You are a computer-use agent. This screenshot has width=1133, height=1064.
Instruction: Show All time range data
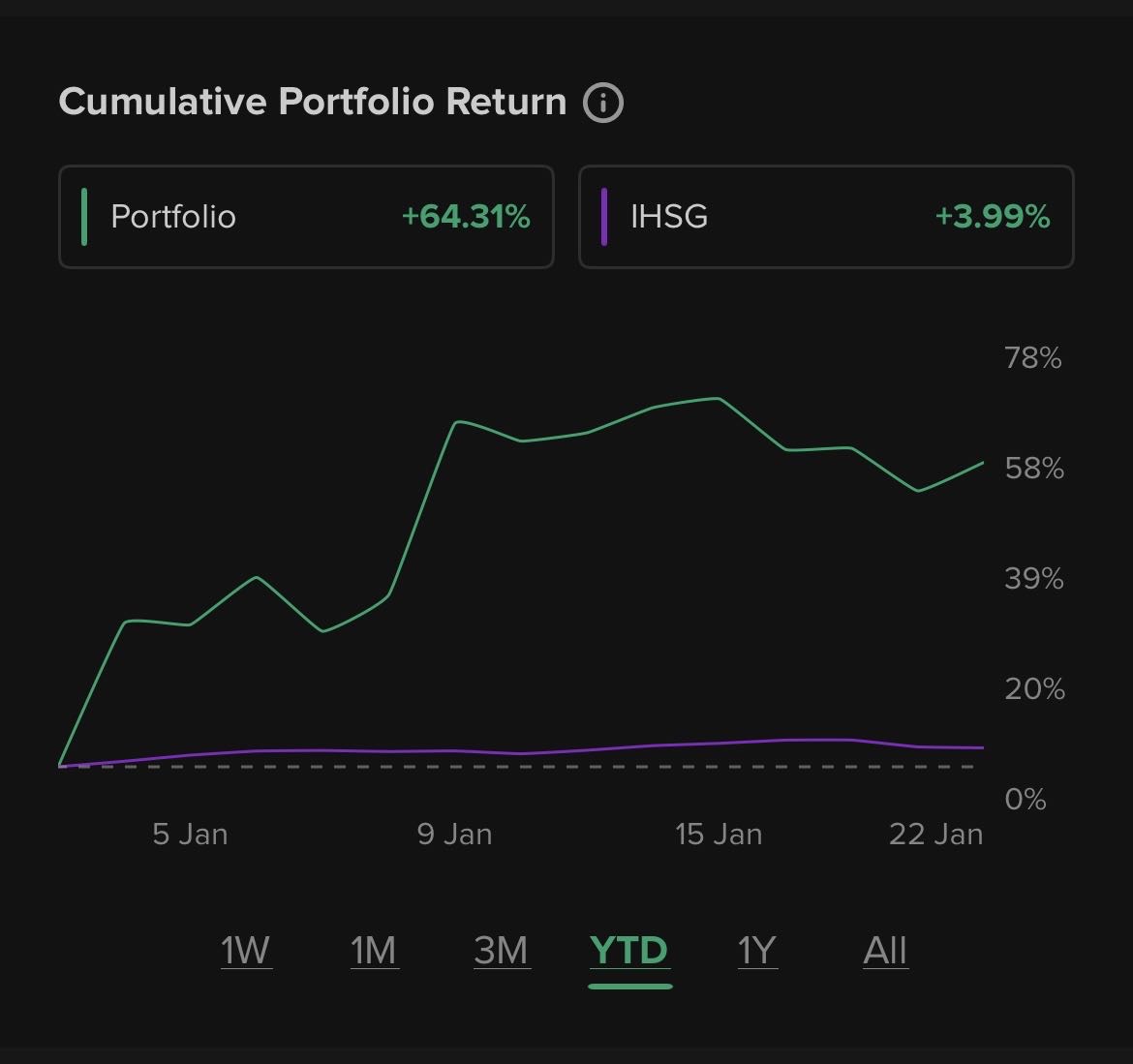(885, 950)
